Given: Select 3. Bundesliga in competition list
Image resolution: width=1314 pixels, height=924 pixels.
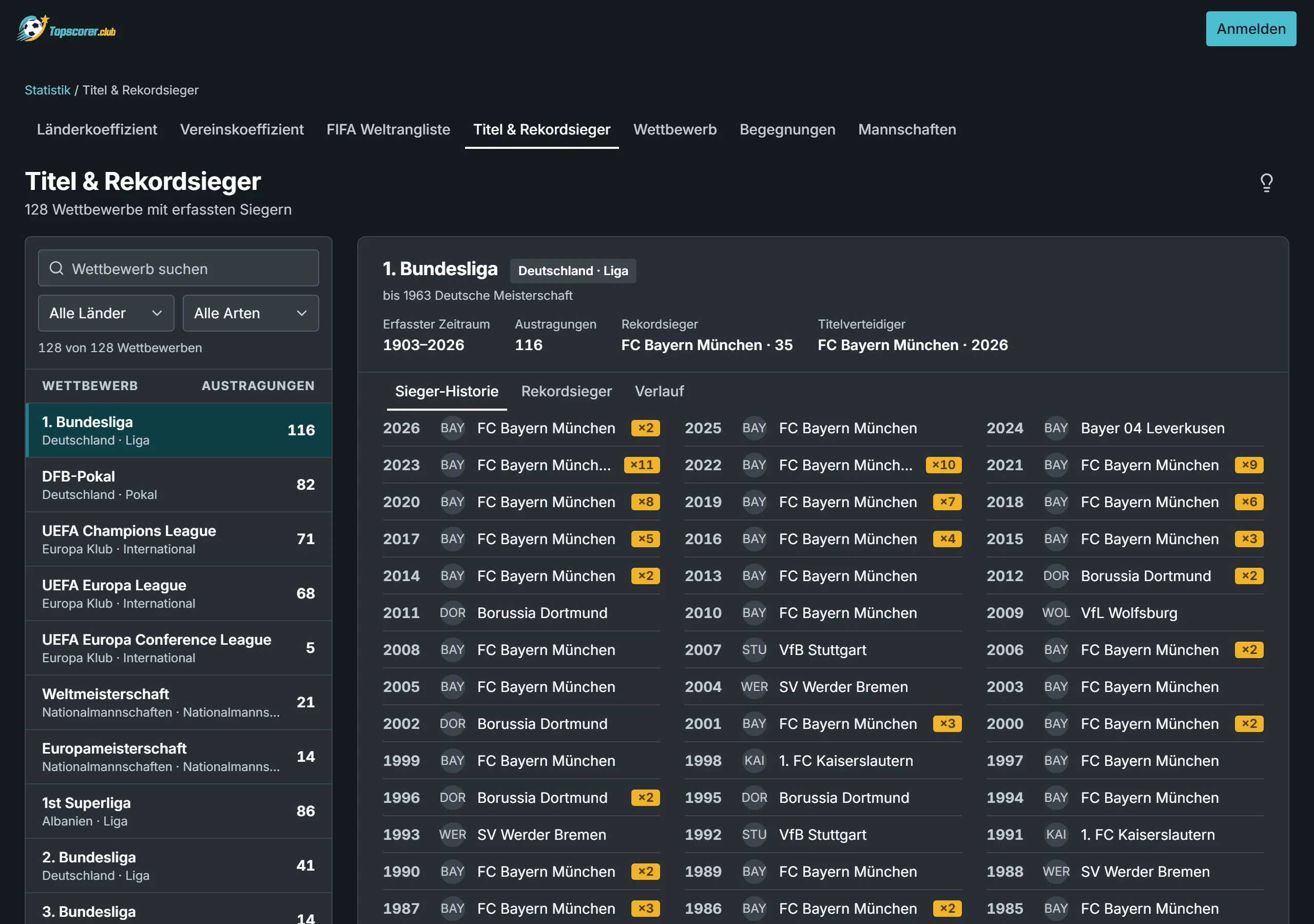Looking at the screenshot, I should pos(179,909).
